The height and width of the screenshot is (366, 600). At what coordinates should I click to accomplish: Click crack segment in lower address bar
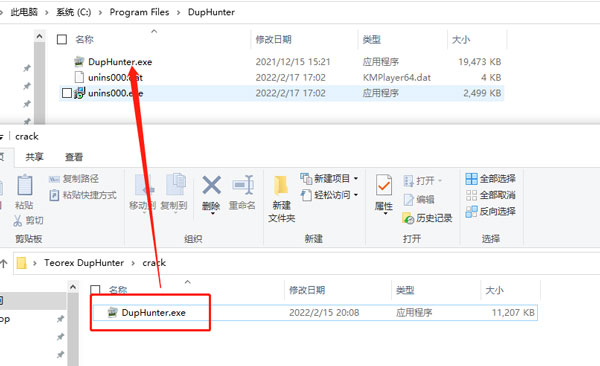click(x=154, y=263)
